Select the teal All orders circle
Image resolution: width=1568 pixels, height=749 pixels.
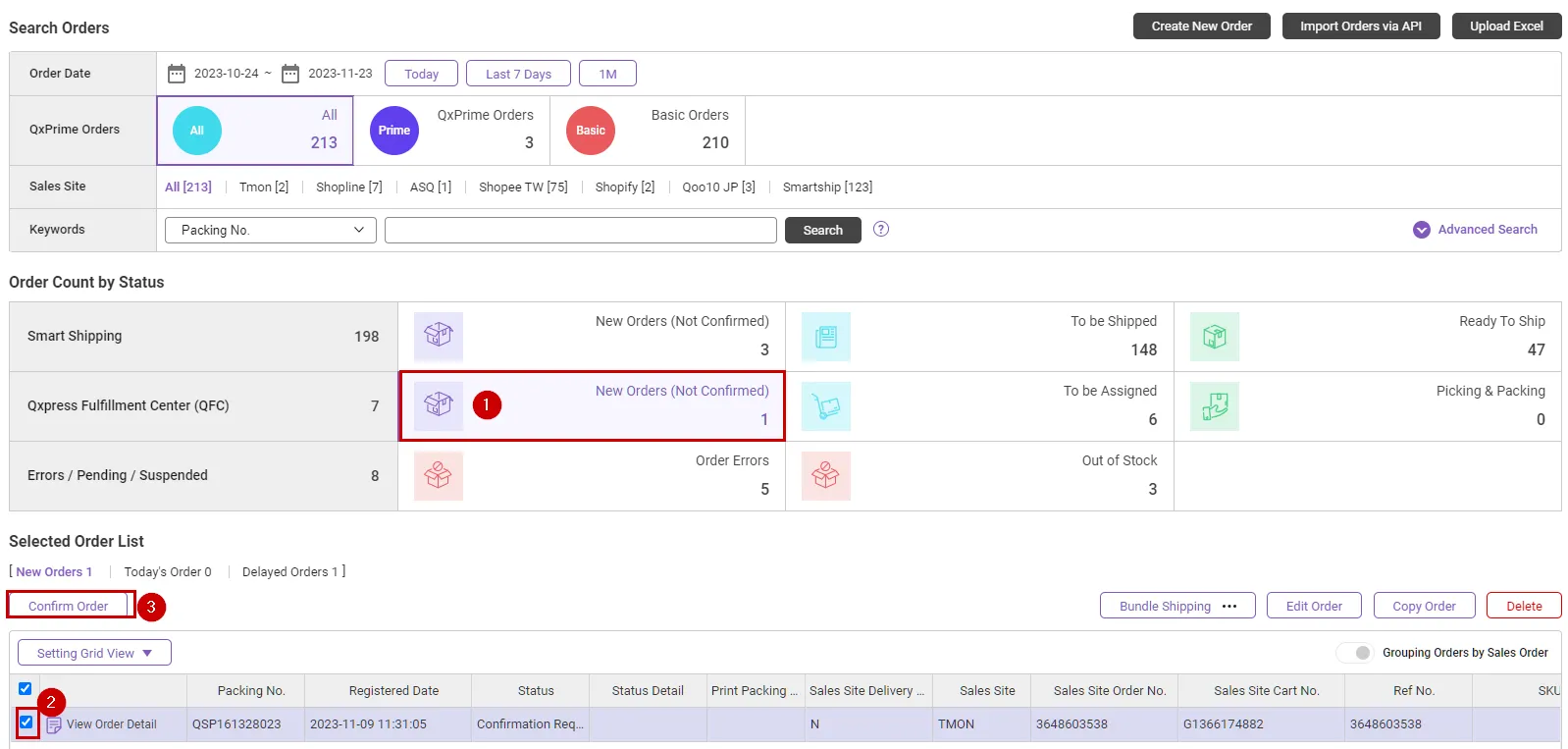pyautogui.click(x=197, y=131)
